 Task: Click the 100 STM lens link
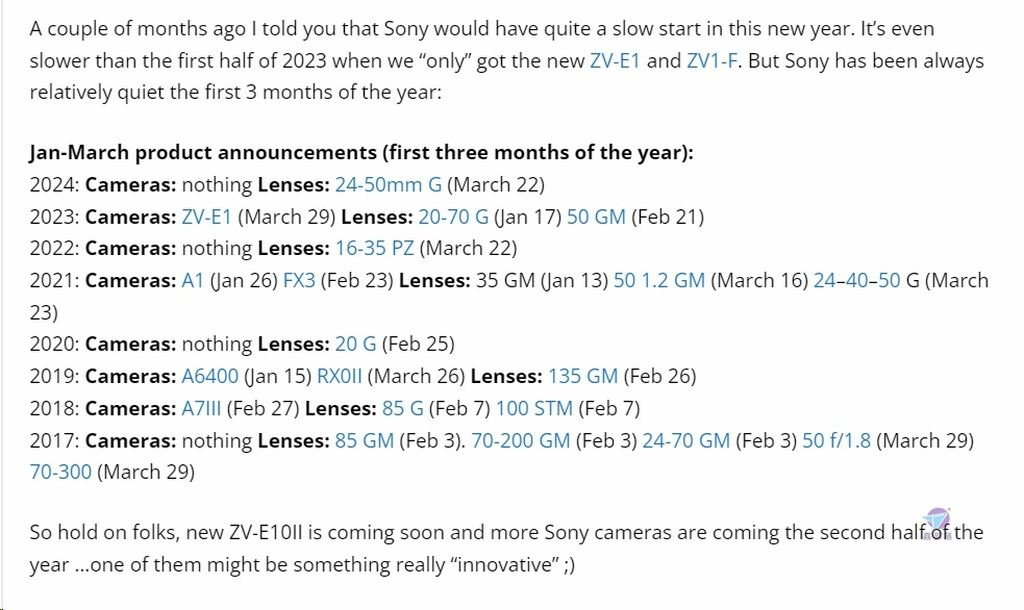[534, 408]
